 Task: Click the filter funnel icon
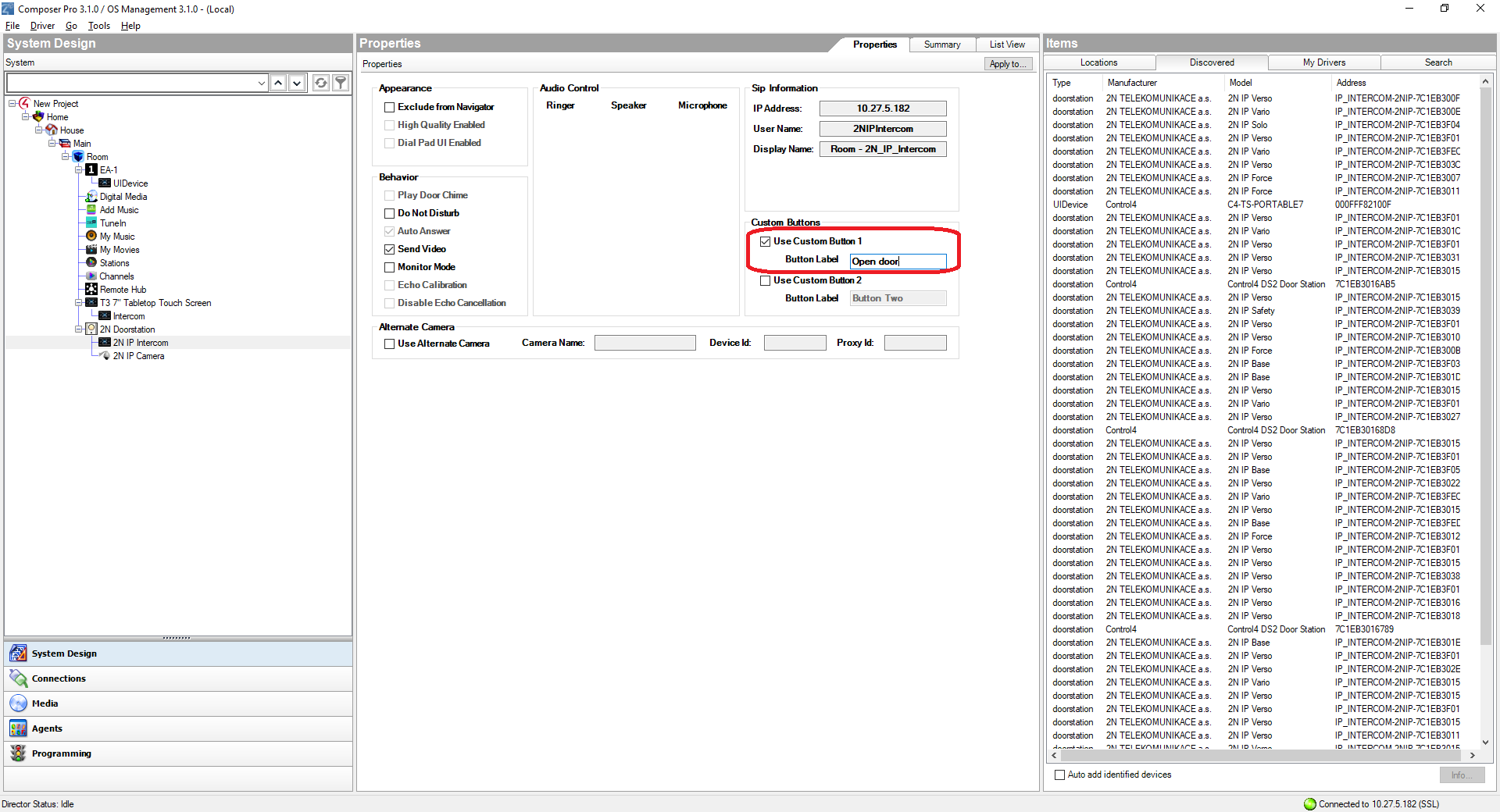pyautogui.click(x=341, y=83)
